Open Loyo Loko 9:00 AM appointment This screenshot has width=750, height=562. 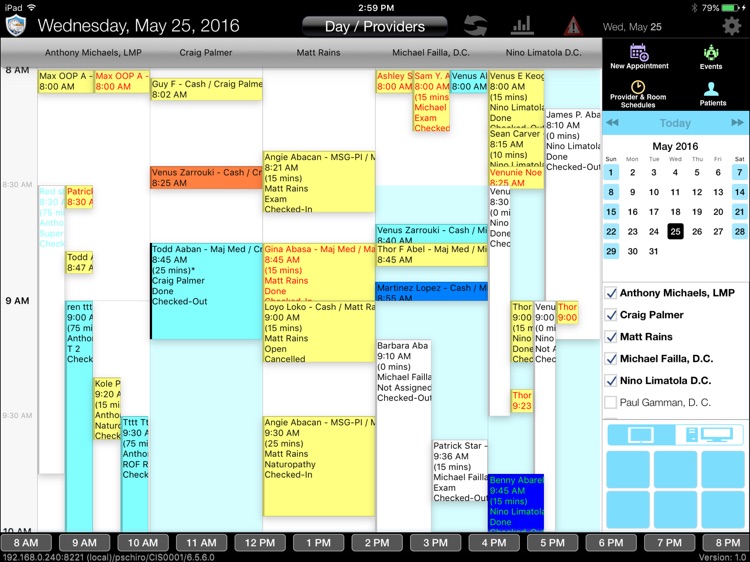[x=319, y=331]
